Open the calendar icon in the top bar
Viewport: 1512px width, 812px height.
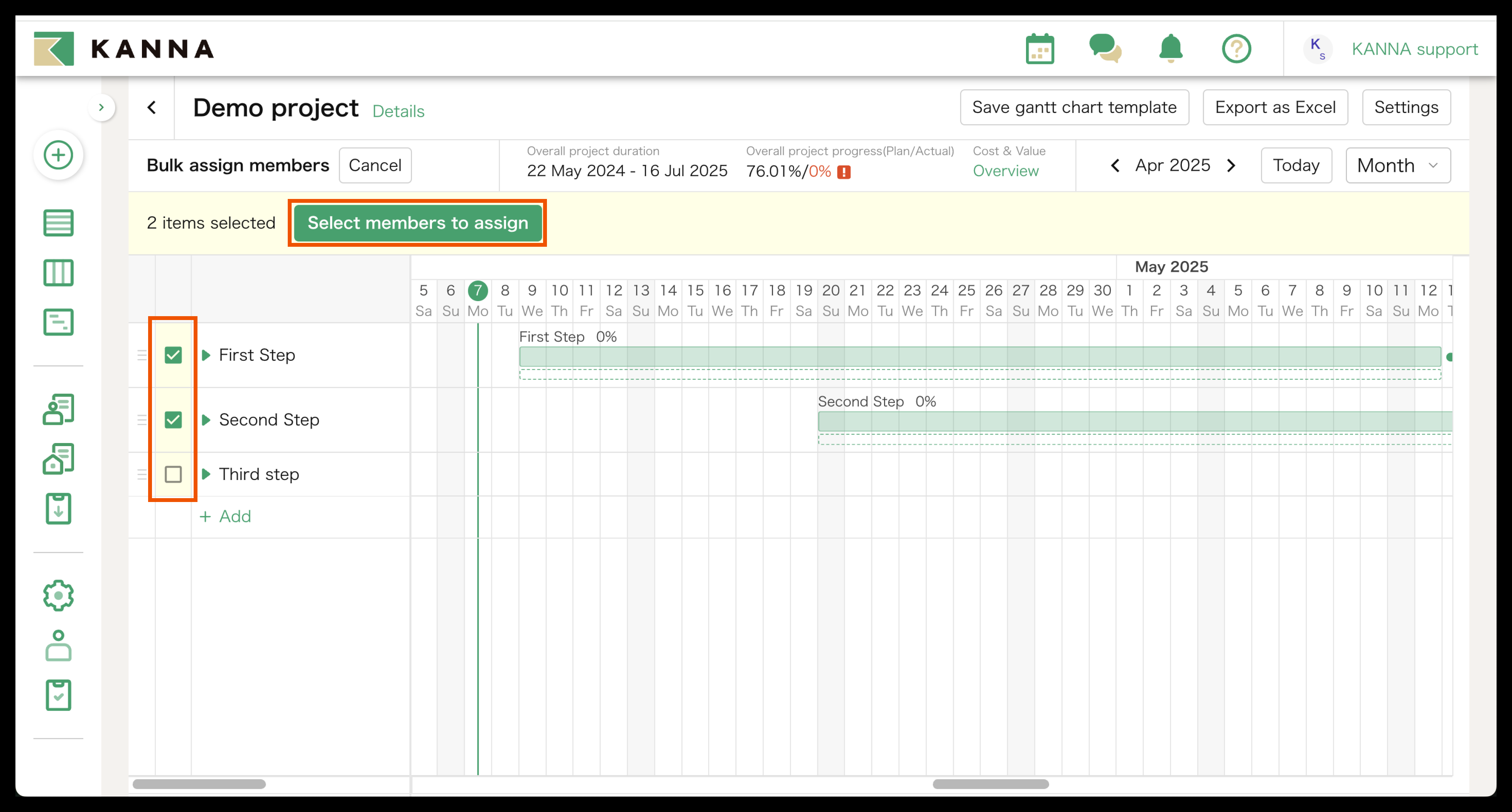tap(1040, 49)
